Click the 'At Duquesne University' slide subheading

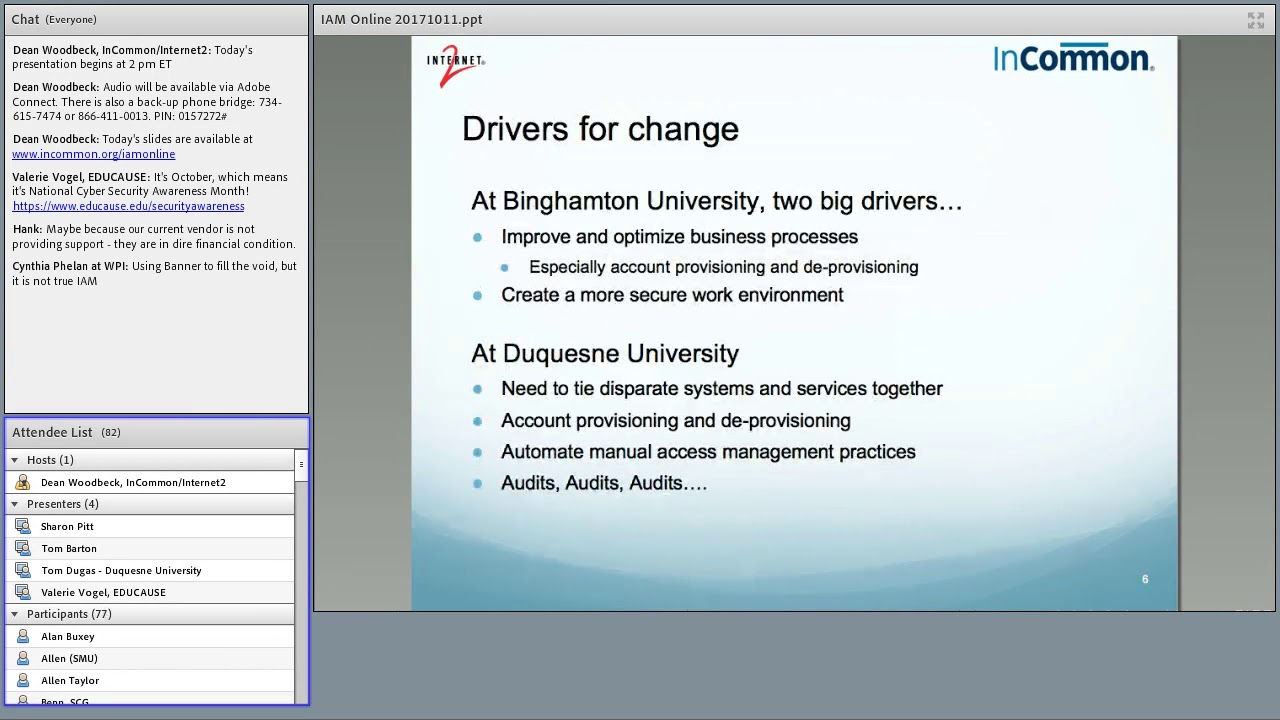click(605, 353)
